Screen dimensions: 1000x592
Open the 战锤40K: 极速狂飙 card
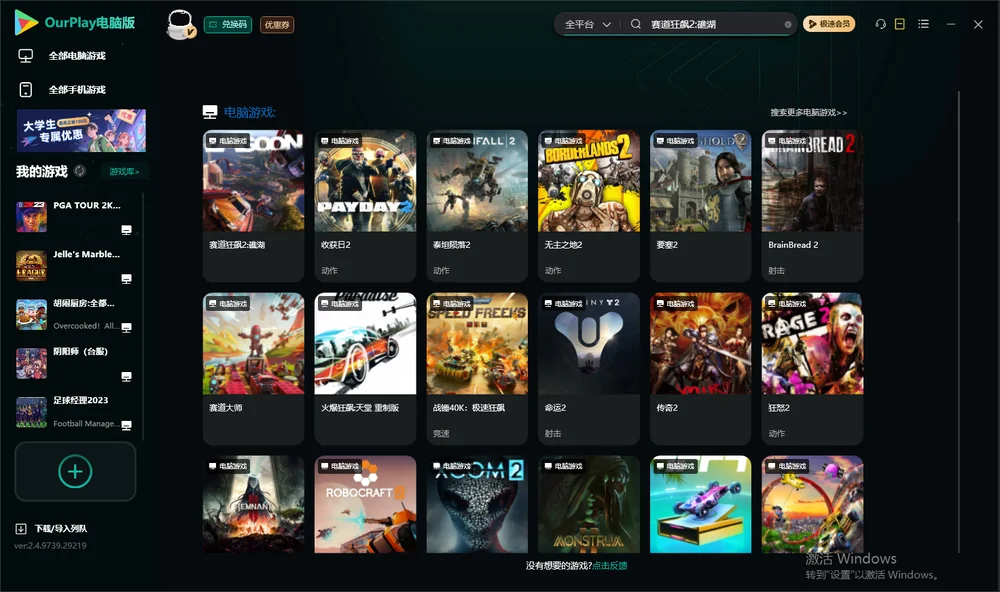coord(477,368)
